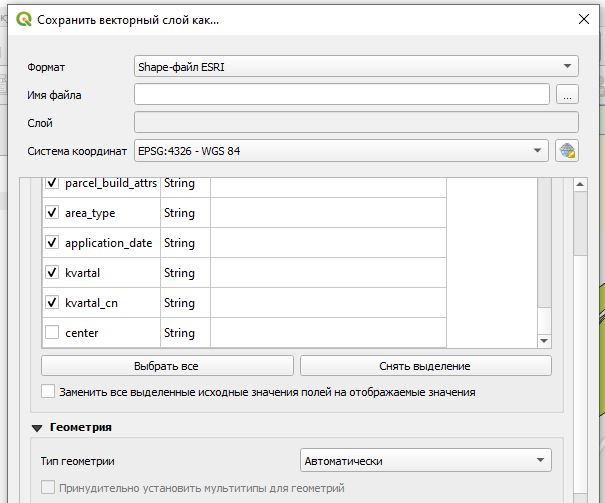Viewport: 605px width, 503px height.
Task: Click the Имя файла input field
Action: (341, 95)
